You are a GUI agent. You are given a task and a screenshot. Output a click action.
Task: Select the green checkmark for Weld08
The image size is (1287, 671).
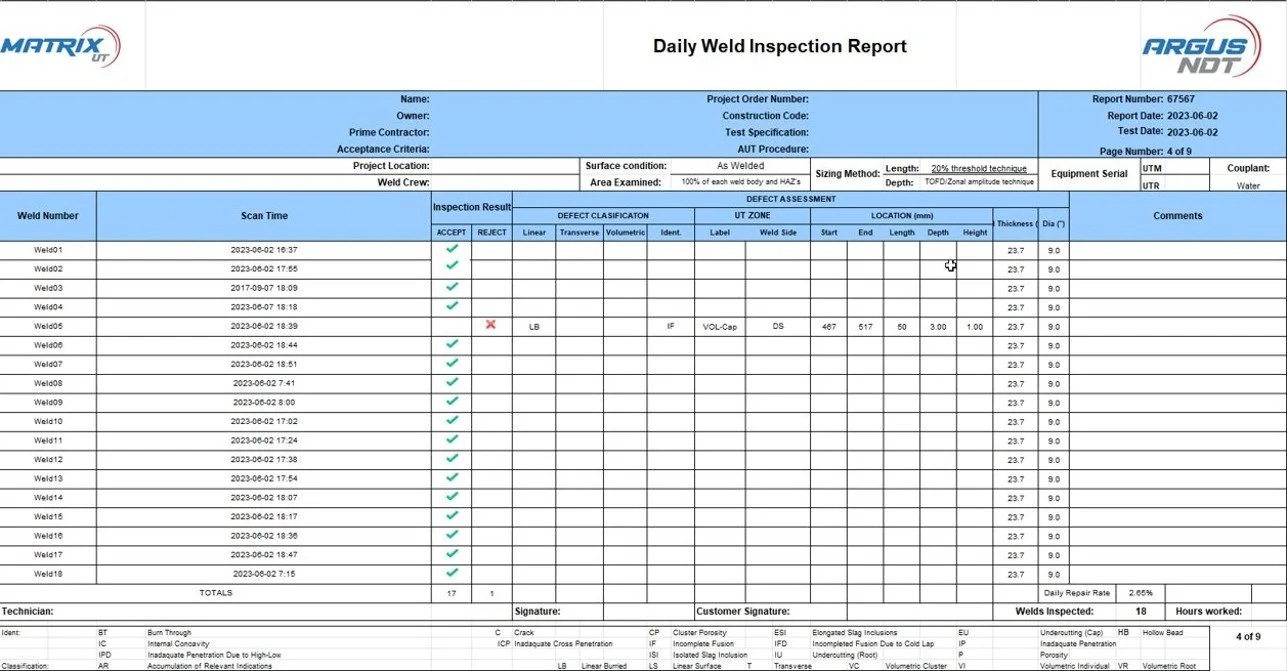pos(451,381)
